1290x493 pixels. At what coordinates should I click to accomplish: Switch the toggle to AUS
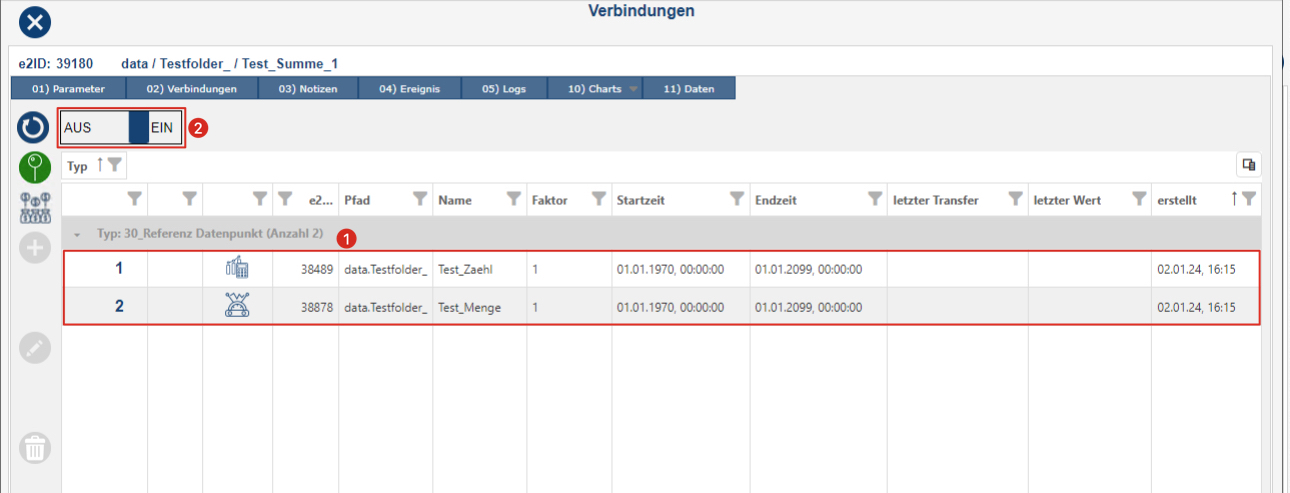click(93, 128)
